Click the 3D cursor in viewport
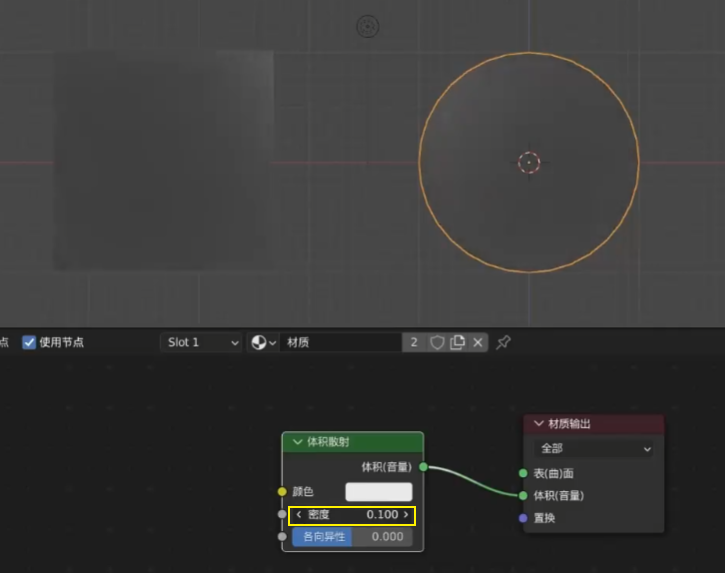 pos(529,162)
